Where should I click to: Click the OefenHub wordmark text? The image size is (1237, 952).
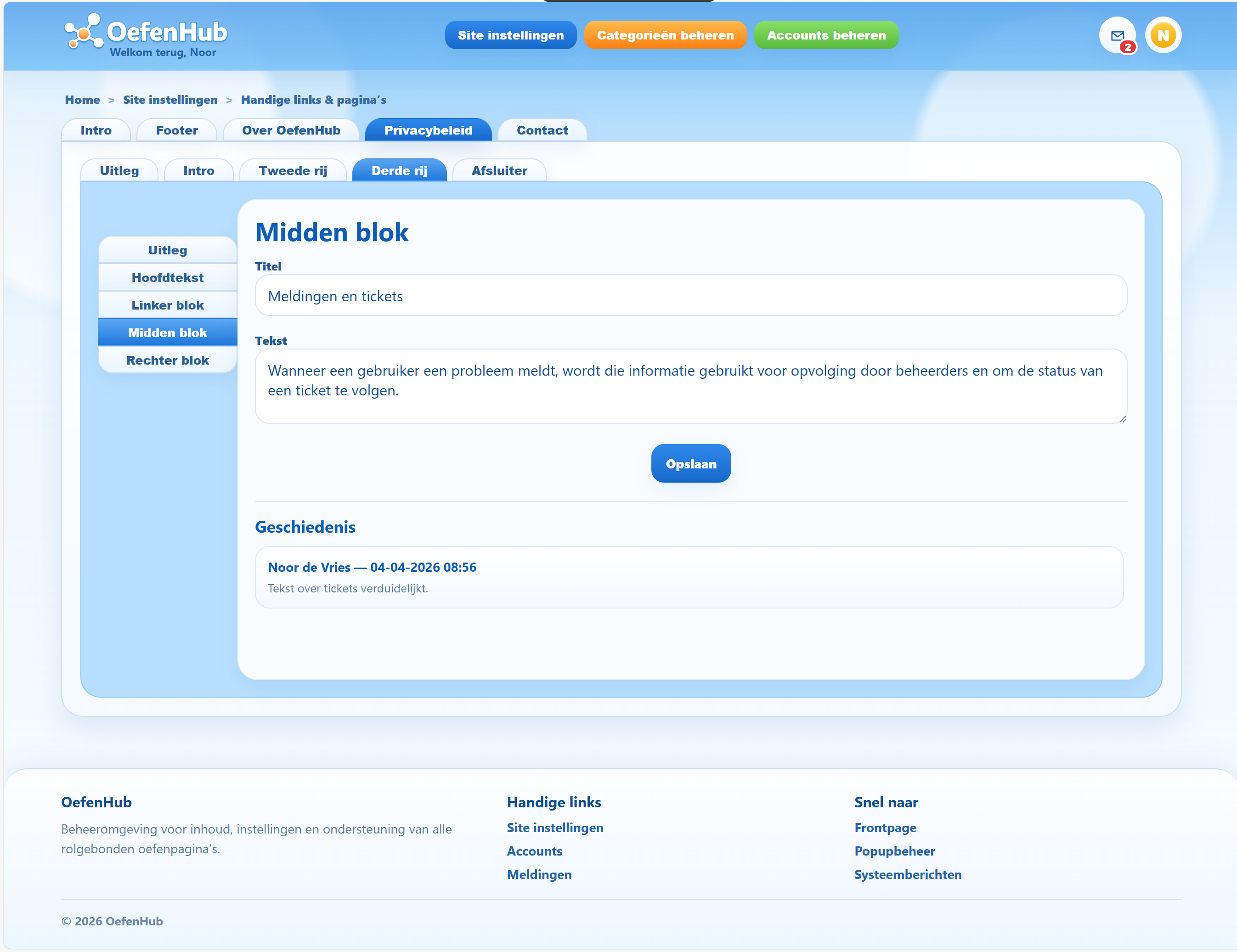coord(167,32)
